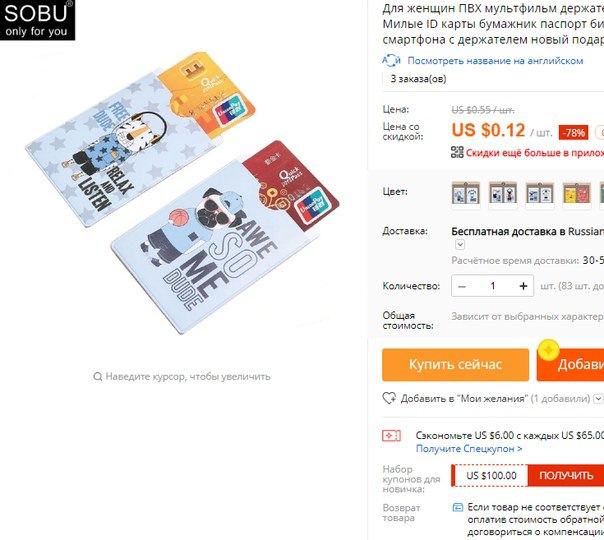Screen dimensions: 604x540
Task: Click the QR code icon for app discounts
Action: click(457, 152)
